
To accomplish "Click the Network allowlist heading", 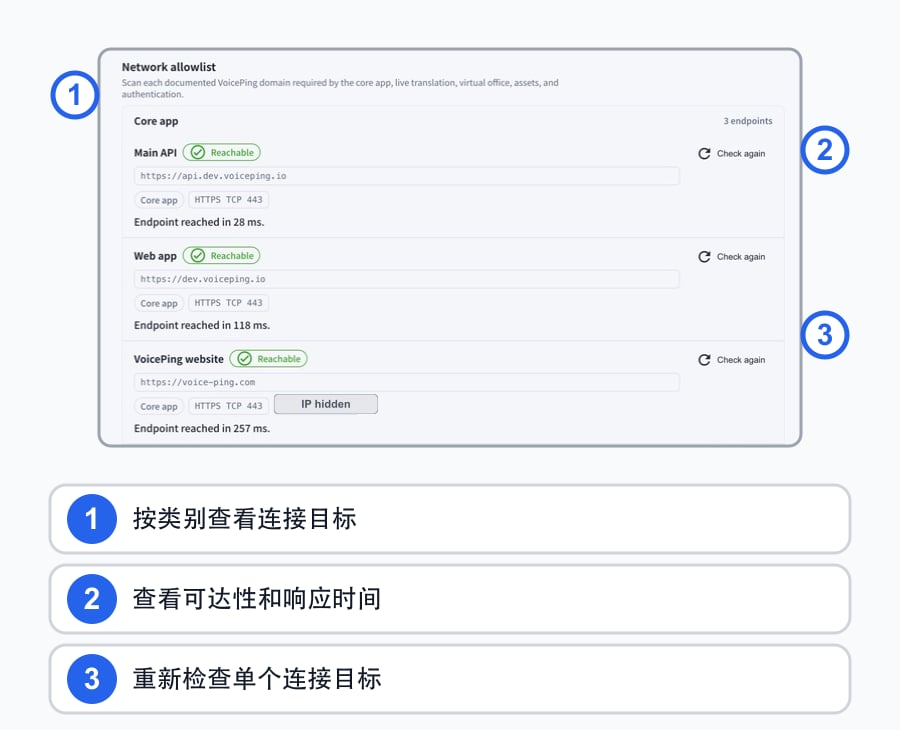I will click(169, 67).
